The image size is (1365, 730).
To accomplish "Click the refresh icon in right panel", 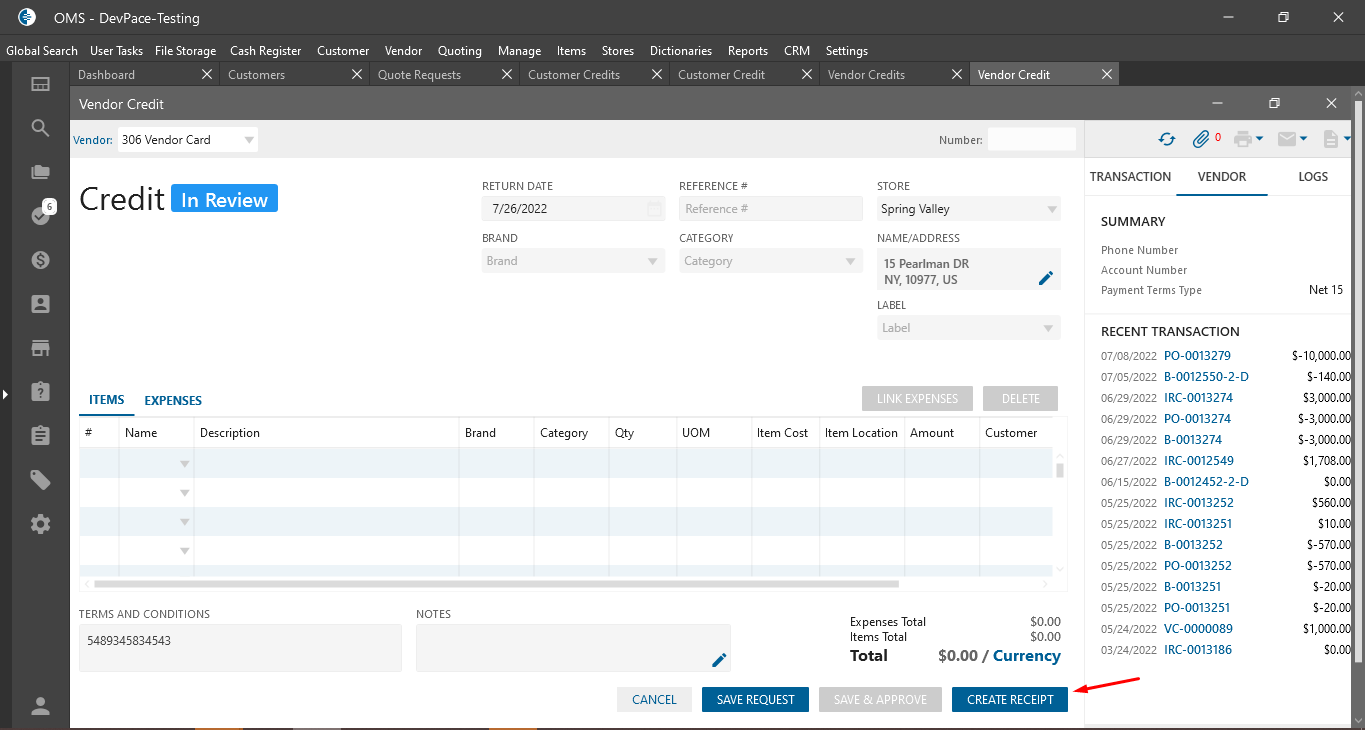I will click(1166, 140).
